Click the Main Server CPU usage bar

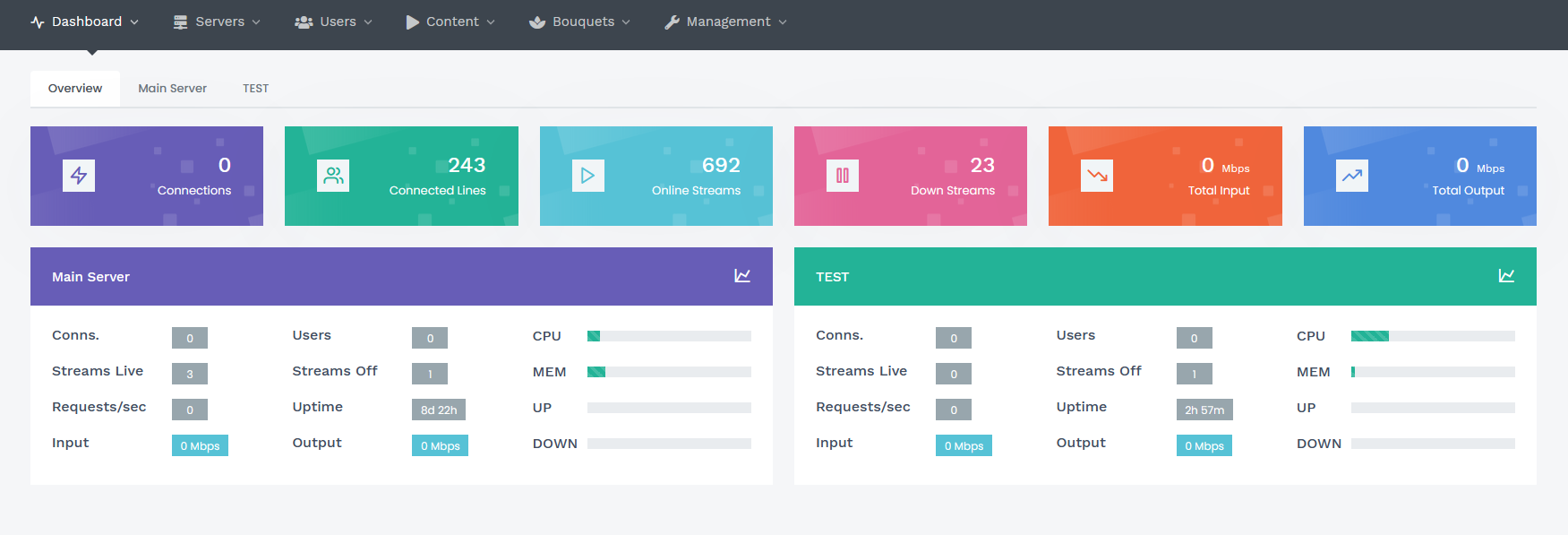click(668, 336)
